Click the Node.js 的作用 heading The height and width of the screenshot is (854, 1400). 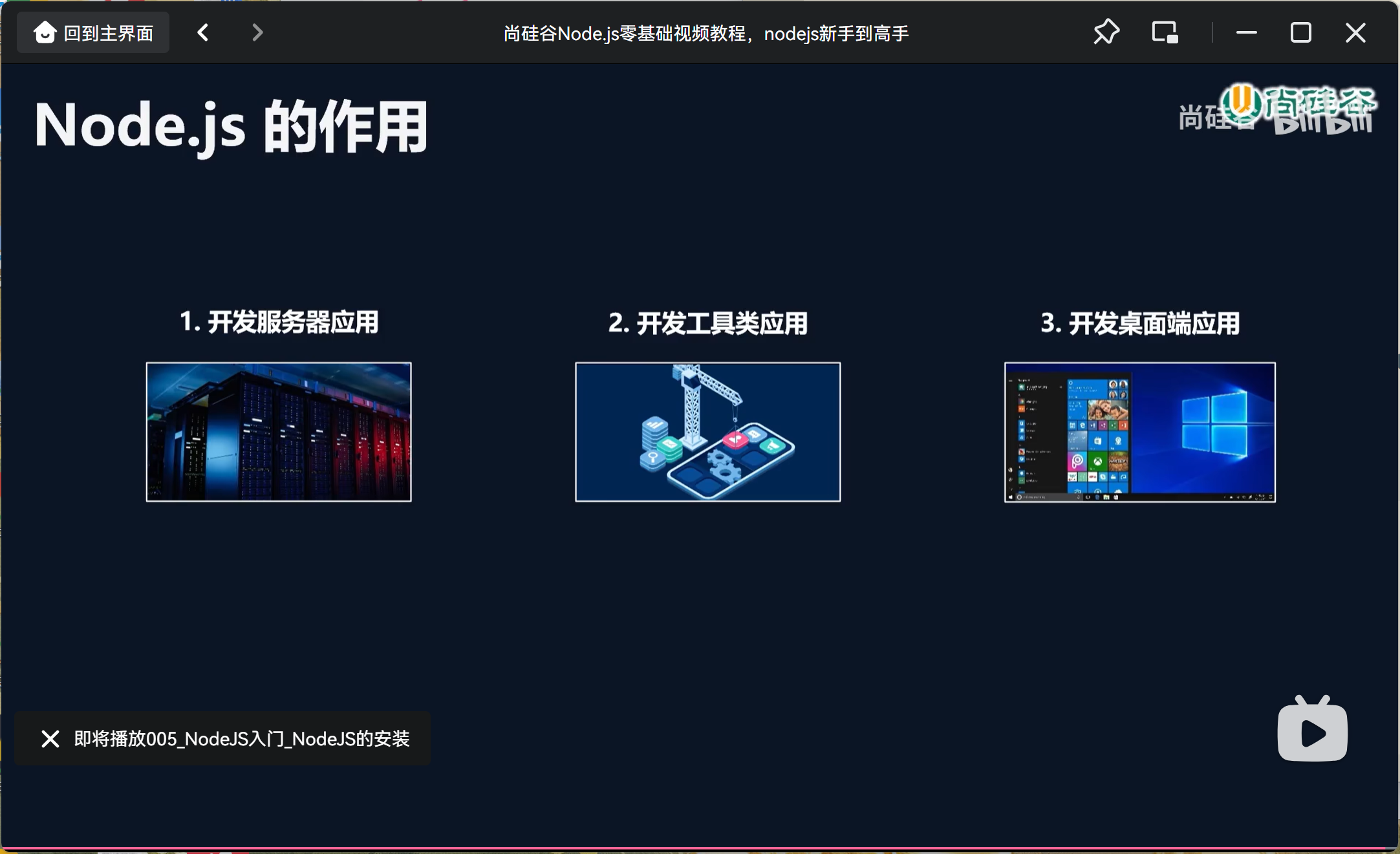231,127
